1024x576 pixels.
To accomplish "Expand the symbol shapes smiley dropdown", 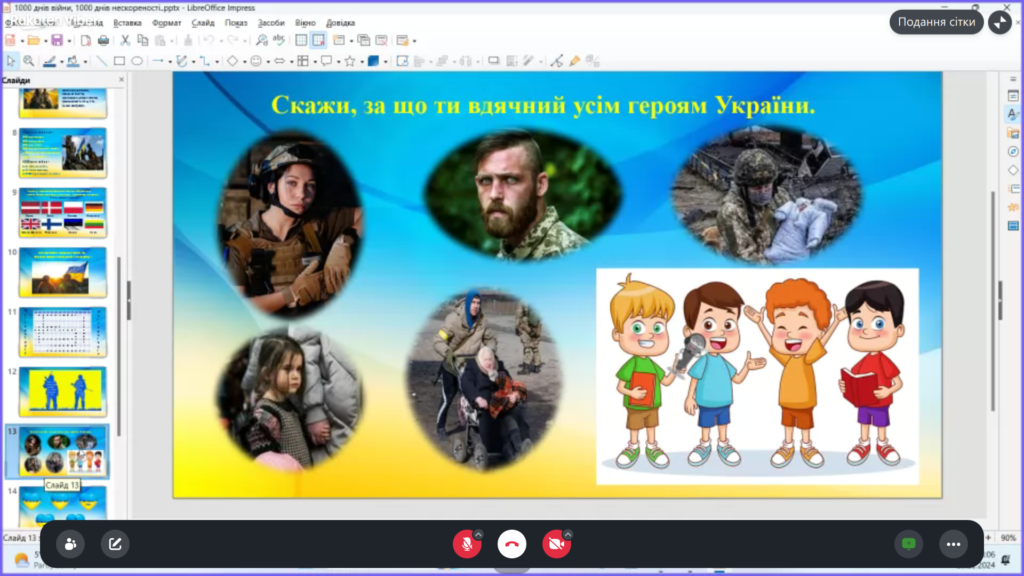I will pyautogui.click(x=267, y=61).
